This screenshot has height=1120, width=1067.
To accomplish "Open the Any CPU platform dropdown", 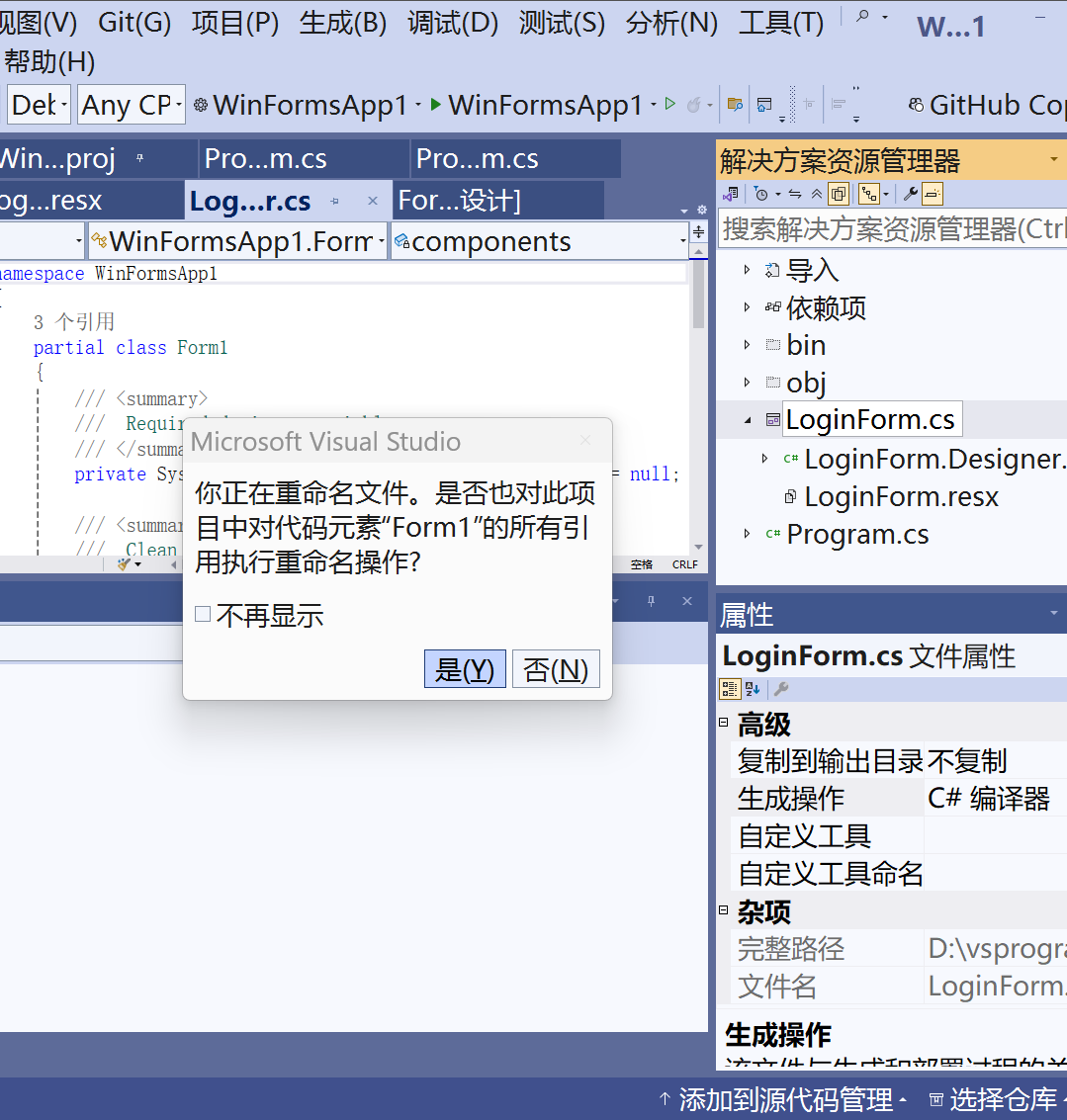I will click(130, 105).
